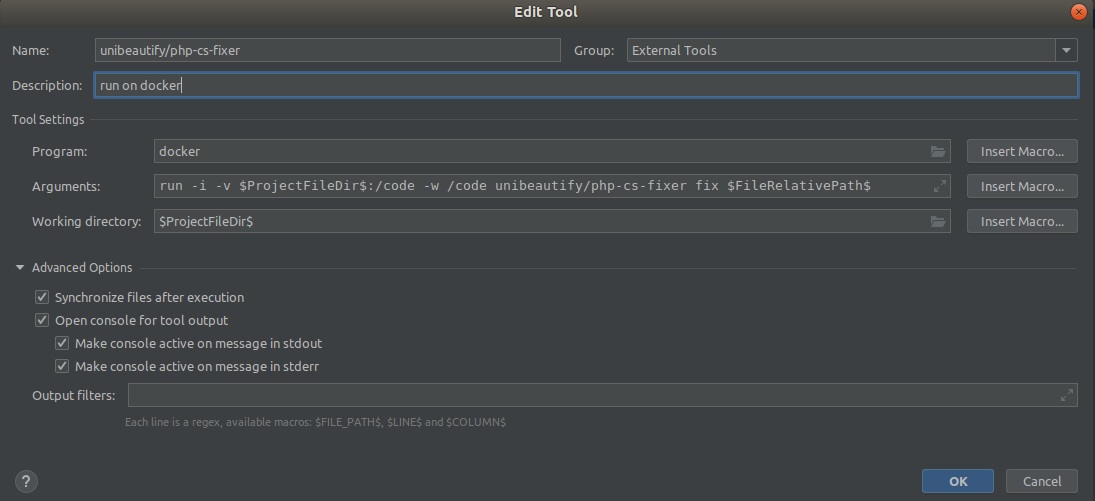Click into the Name text field

[x=326, y=51]
